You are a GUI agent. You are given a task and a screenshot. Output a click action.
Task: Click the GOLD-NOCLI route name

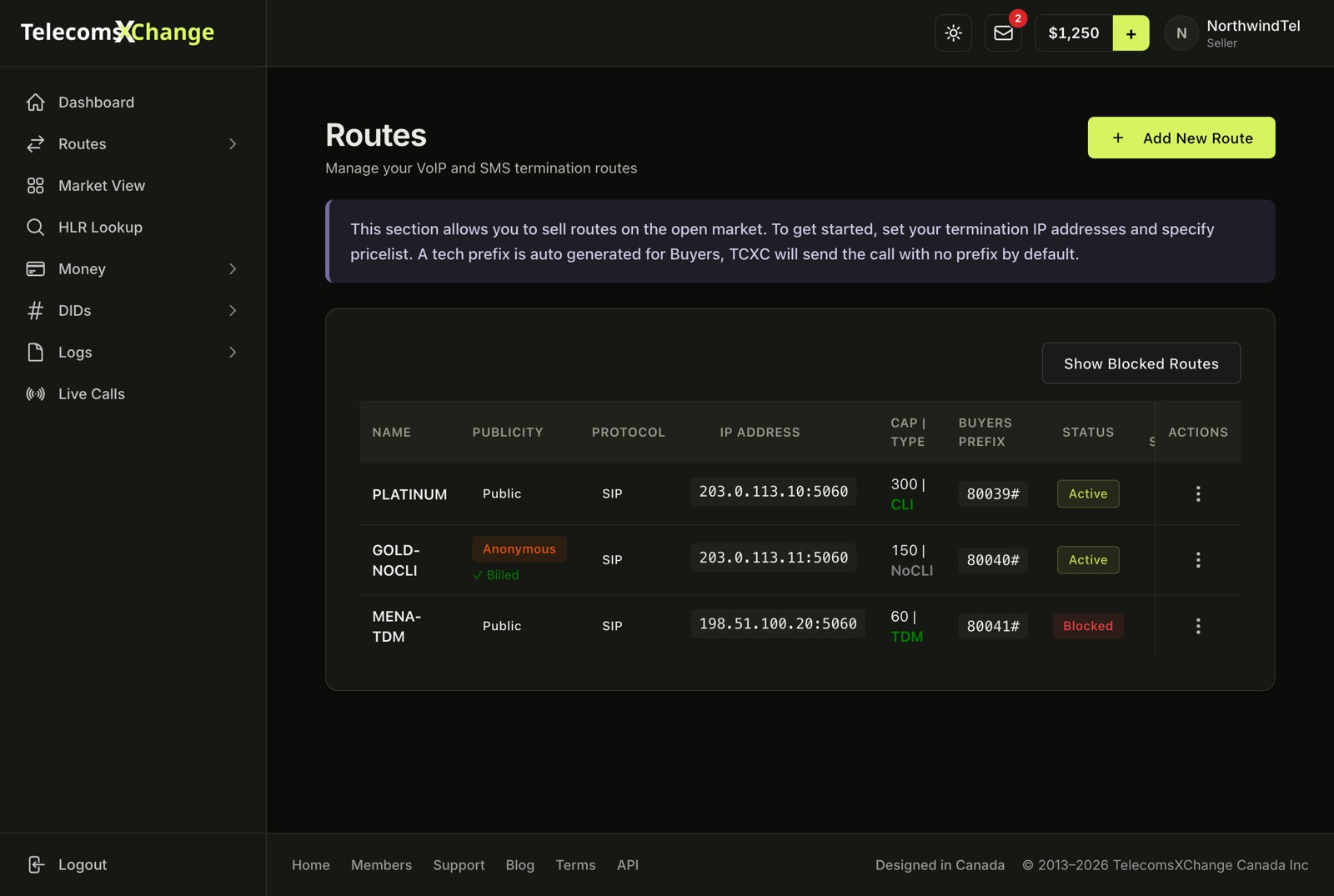click(x=396, y=560)
